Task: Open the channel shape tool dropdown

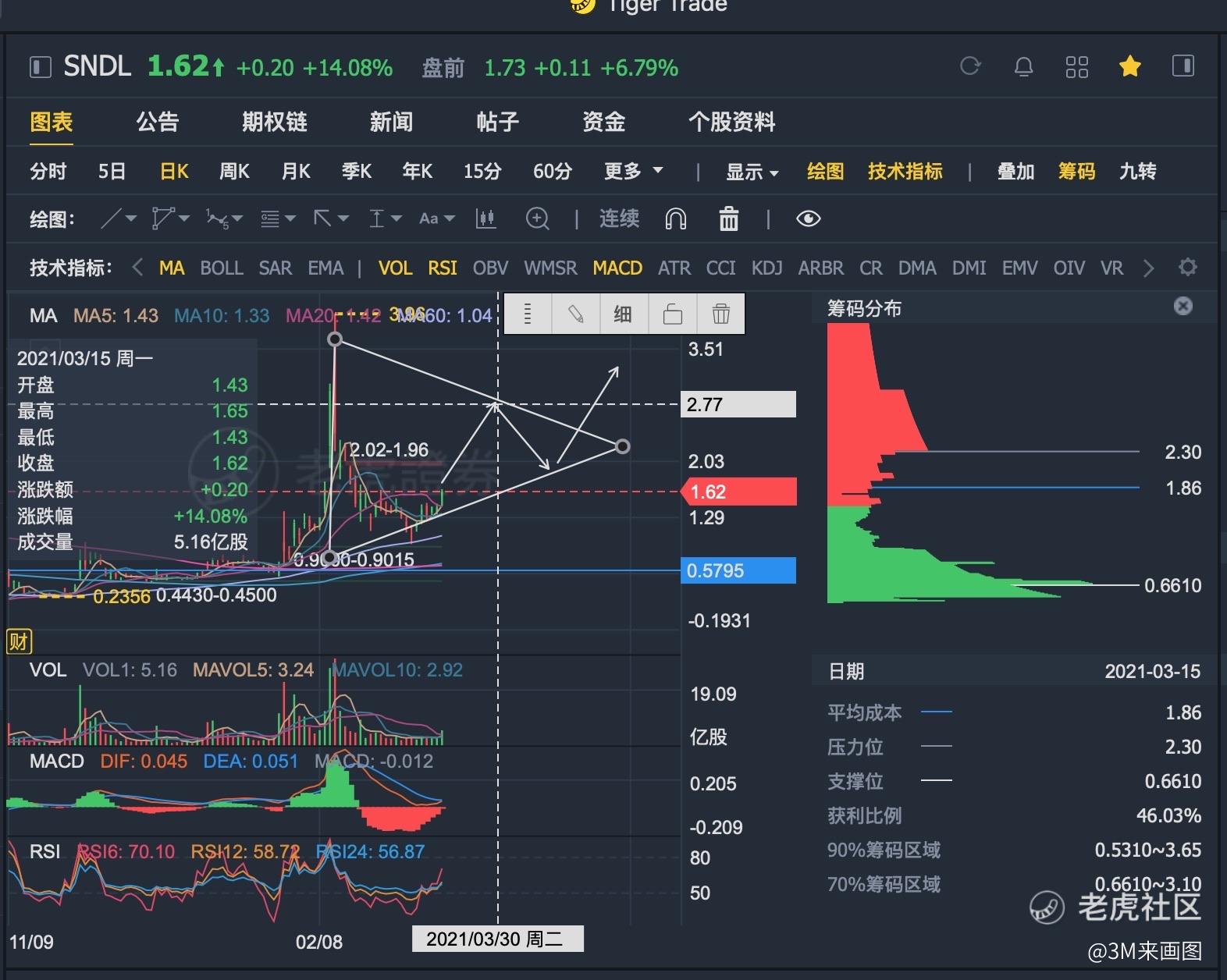Action: [171, 218]
